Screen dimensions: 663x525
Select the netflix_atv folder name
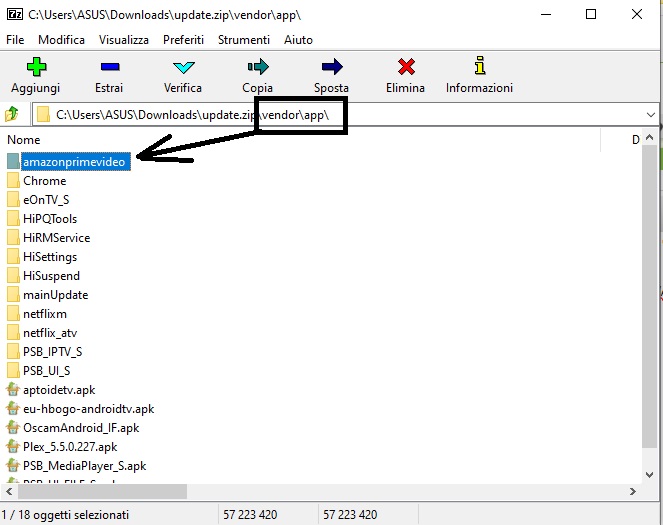tap(50, 333)
